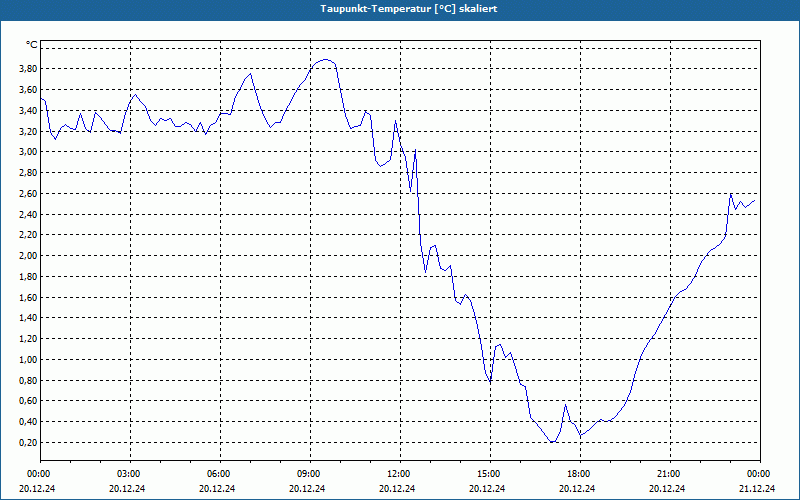Select the 2,80 y-axis value
Screen dimensions: 800x500
(x=29, y=173)
